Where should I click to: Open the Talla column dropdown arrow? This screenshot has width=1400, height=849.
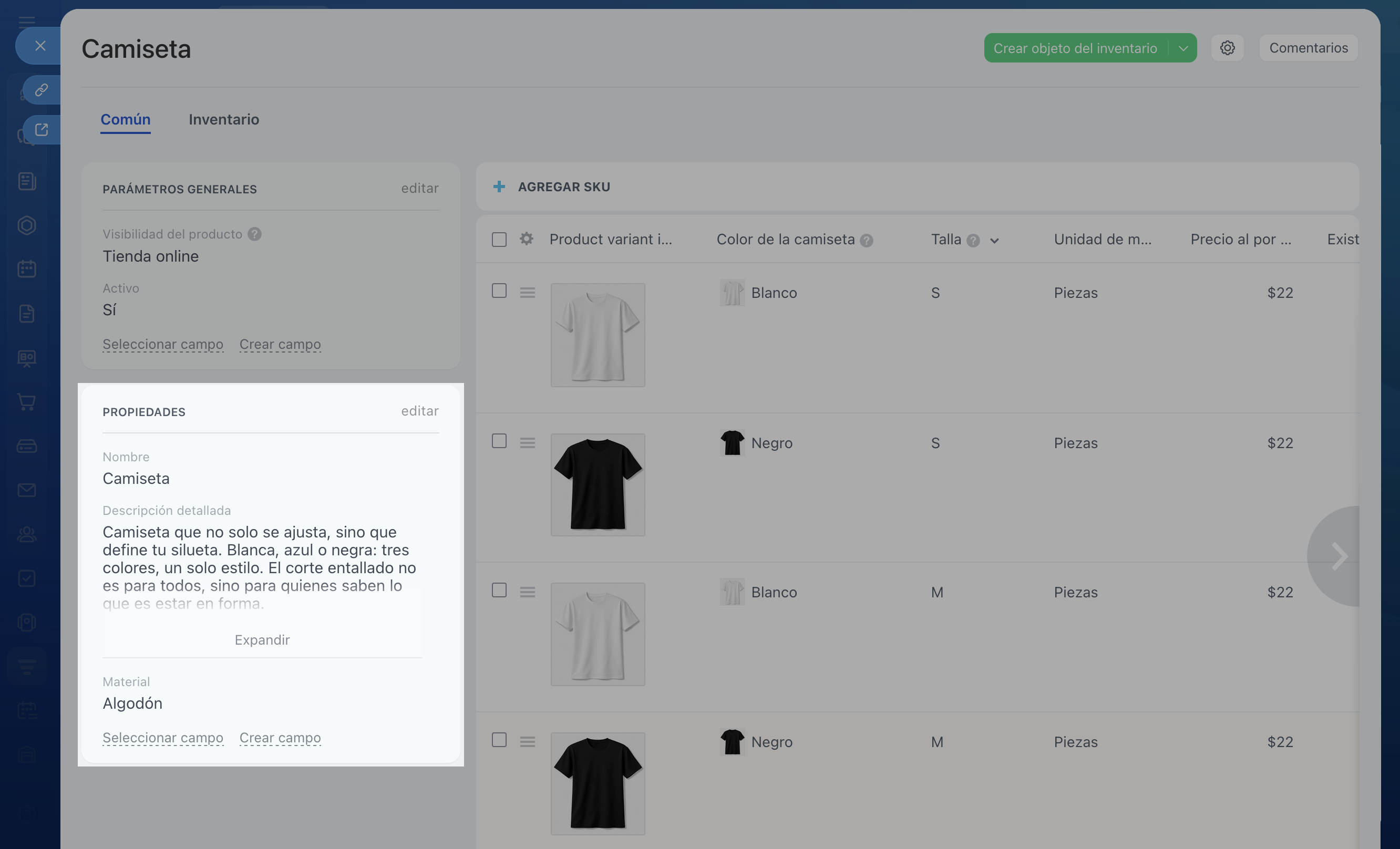pyautogui.click(x=994, y=241)
